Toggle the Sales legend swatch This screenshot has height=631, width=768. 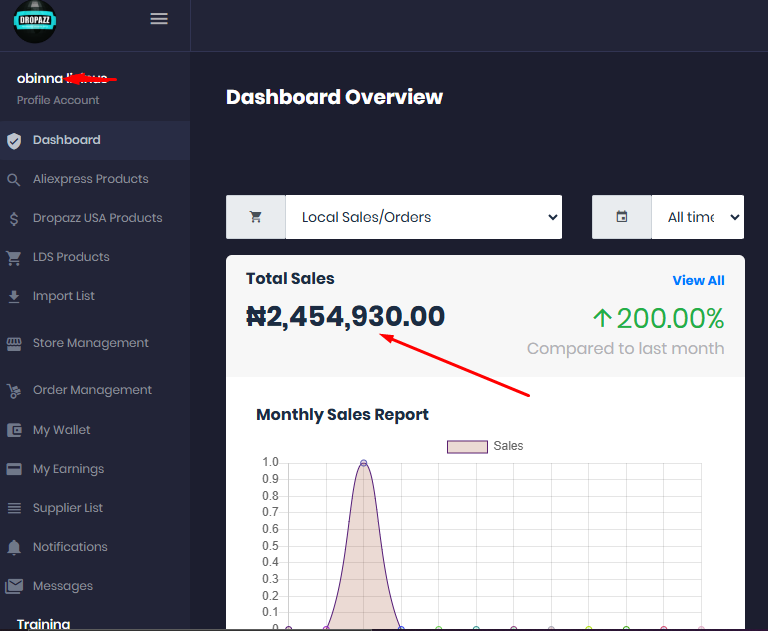[x=466, y=446]
